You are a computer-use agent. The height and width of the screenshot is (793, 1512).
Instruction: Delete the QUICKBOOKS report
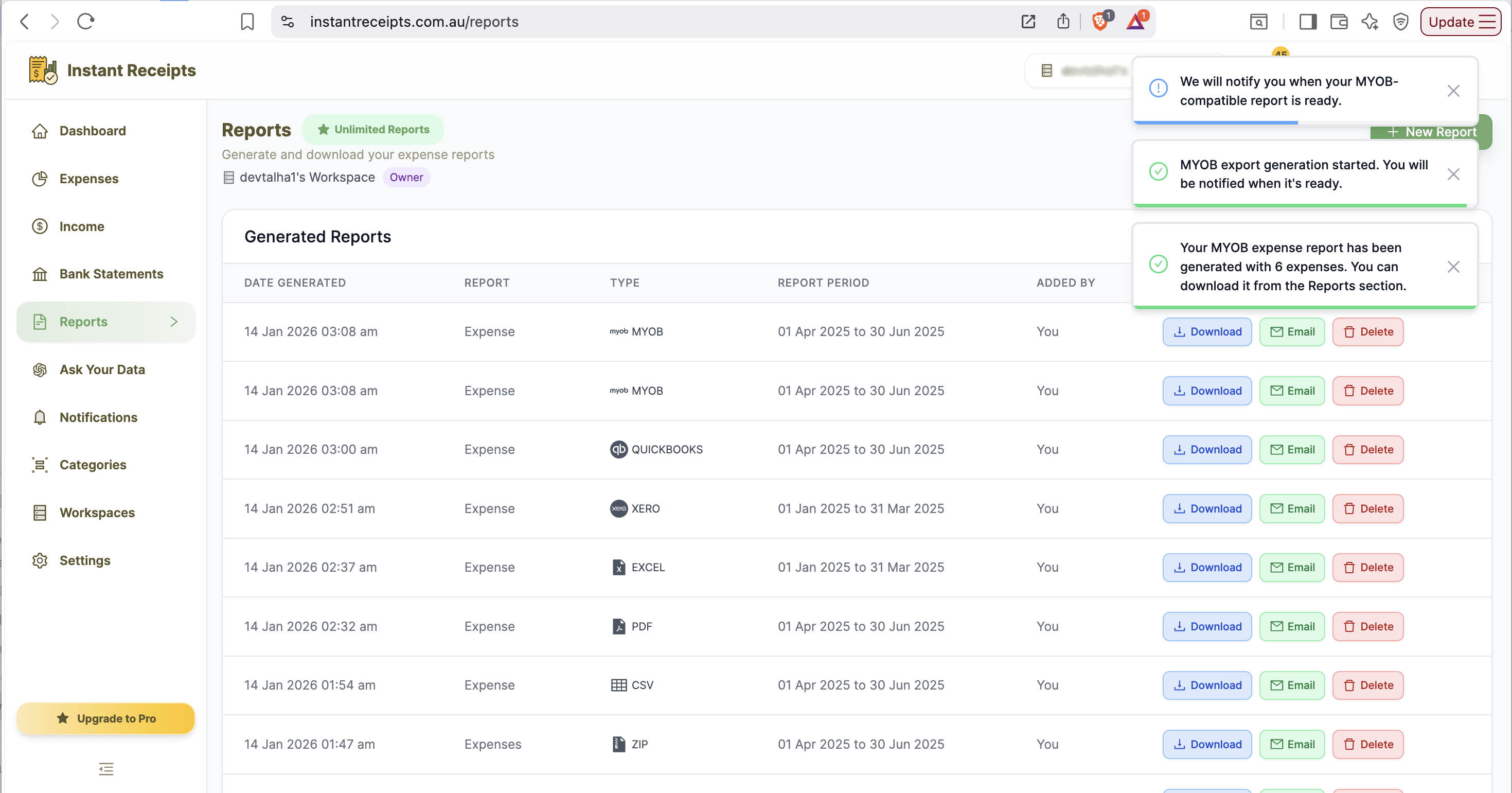coord(1367,450)
